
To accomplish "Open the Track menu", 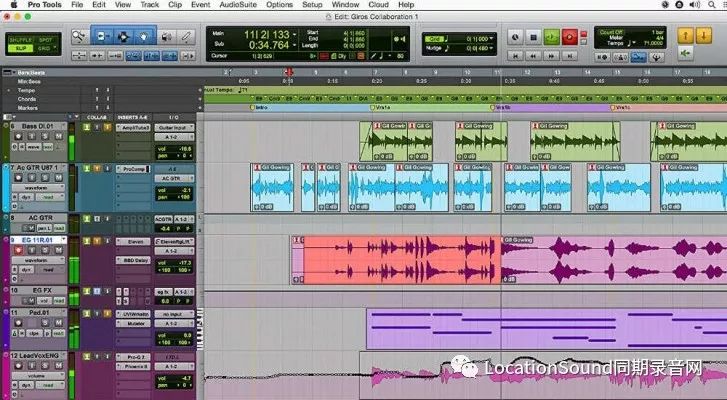I will [149, 5].
